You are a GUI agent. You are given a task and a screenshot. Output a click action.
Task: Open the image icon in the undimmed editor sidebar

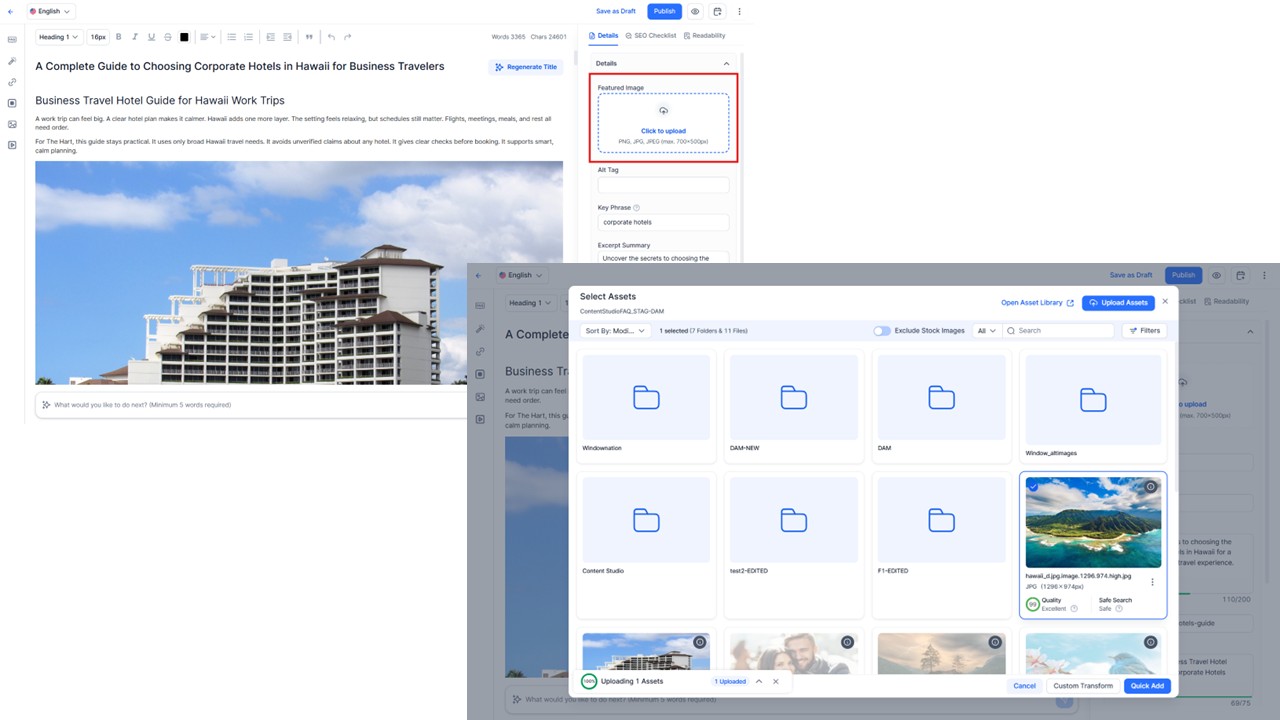pyautogui.click(x=12, y=124)
